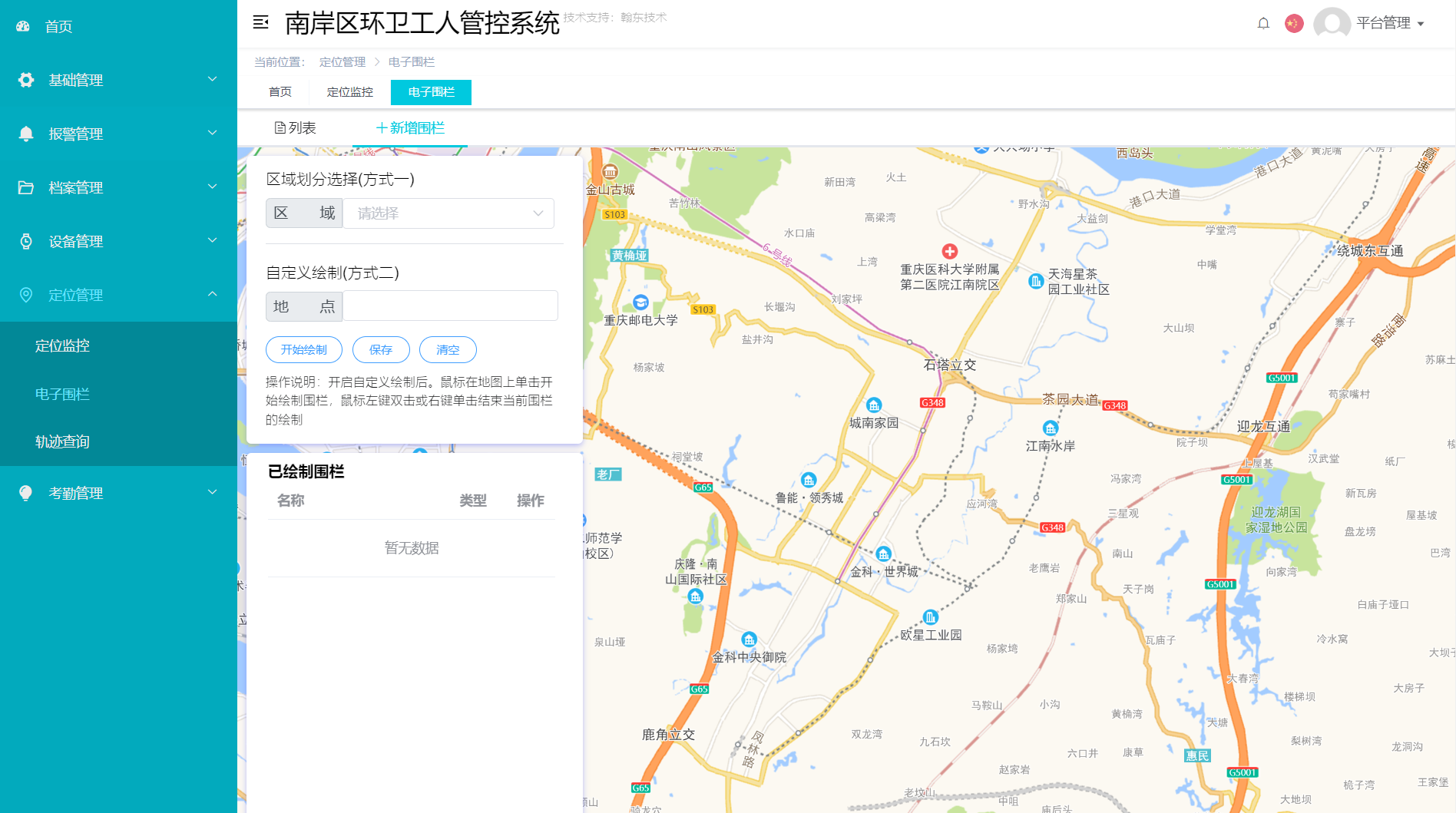Expand the 报警管理 menu chevron
Image resolution: width=1456 pixels, height=813 pixels.
(x=213, y=133)
